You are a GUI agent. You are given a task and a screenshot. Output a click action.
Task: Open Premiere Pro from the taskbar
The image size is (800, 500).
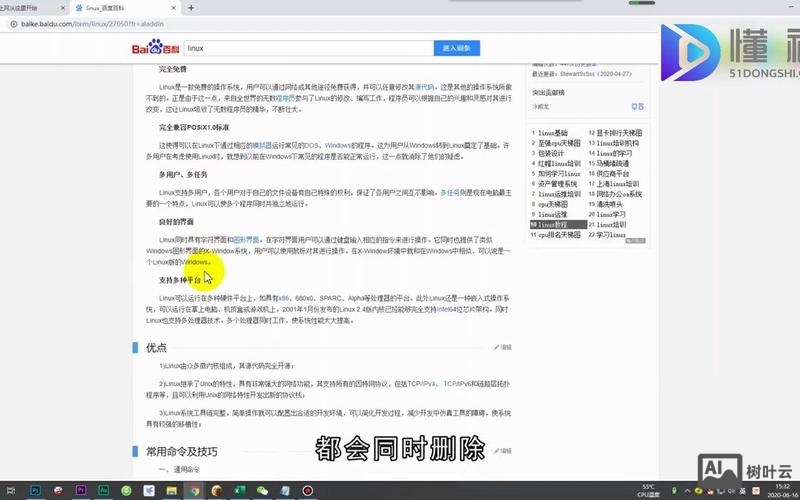pos(81,491)
